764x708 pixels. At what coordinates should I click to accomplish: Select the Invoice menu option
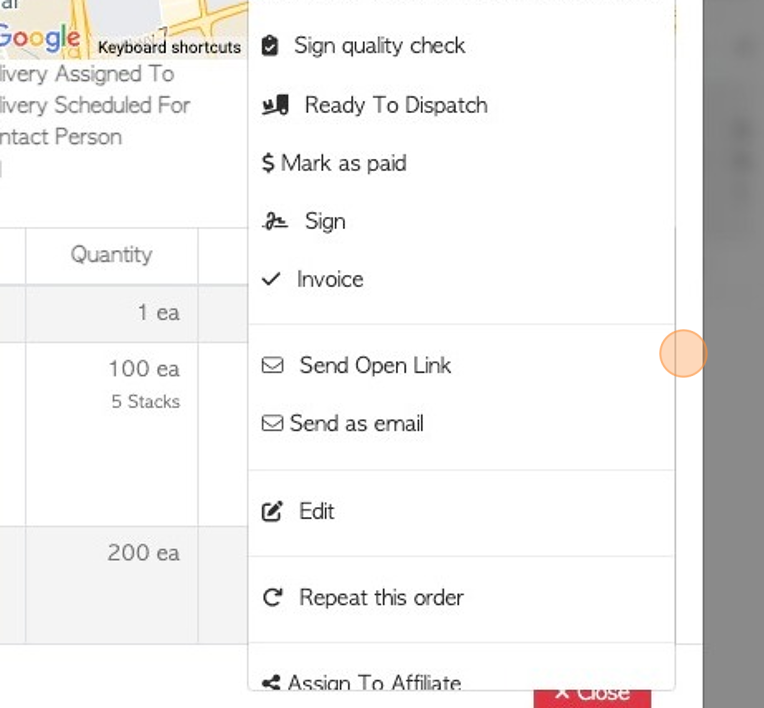tap(330, 279)
